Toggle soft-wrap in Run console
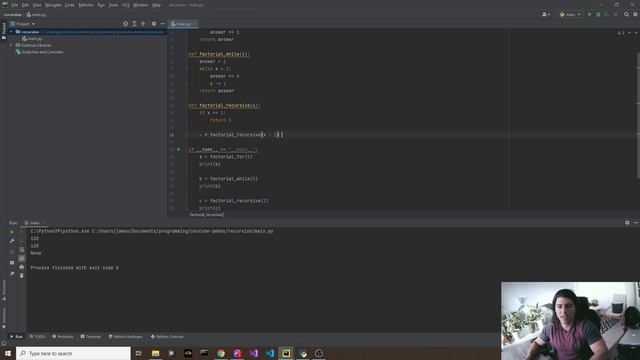 22,250
